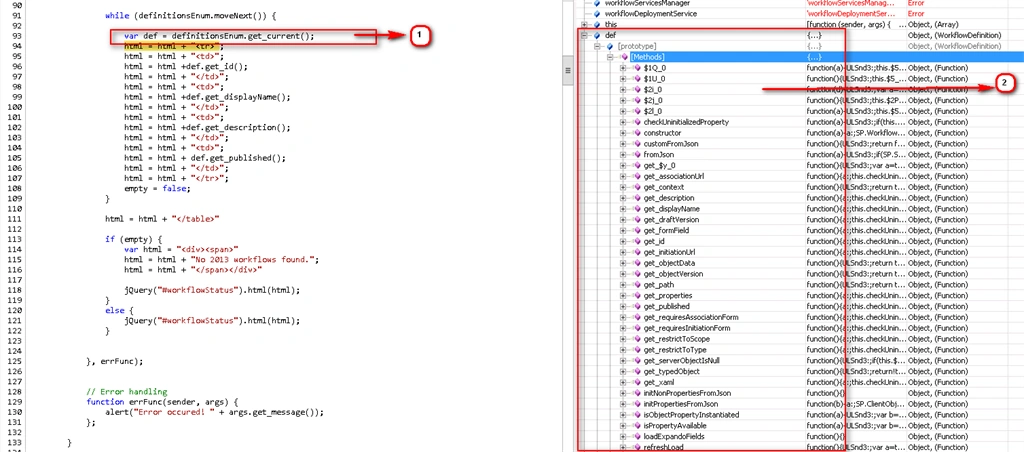Image resolution: width=1024 pixels, height=452 pixels.
Task: Click the method icon for $2l_0
Action: coord(637,111)
